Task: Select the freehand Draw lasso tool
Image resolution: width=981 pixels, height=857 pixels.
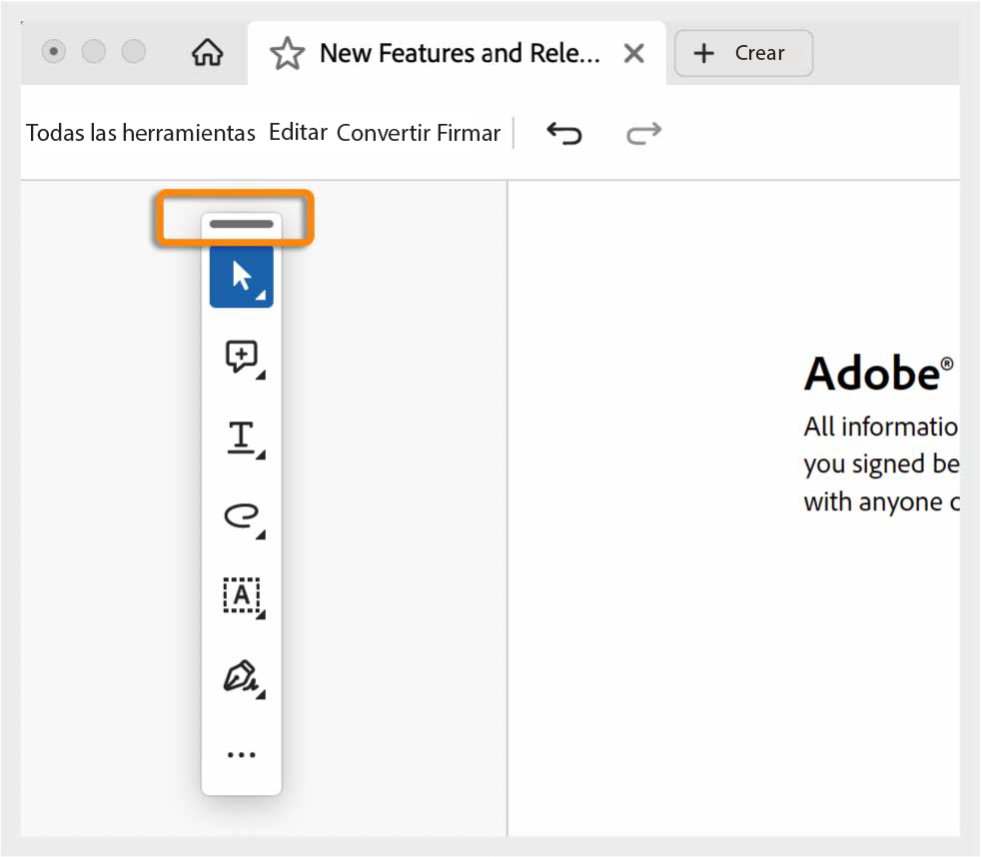Action: [241, 516]
